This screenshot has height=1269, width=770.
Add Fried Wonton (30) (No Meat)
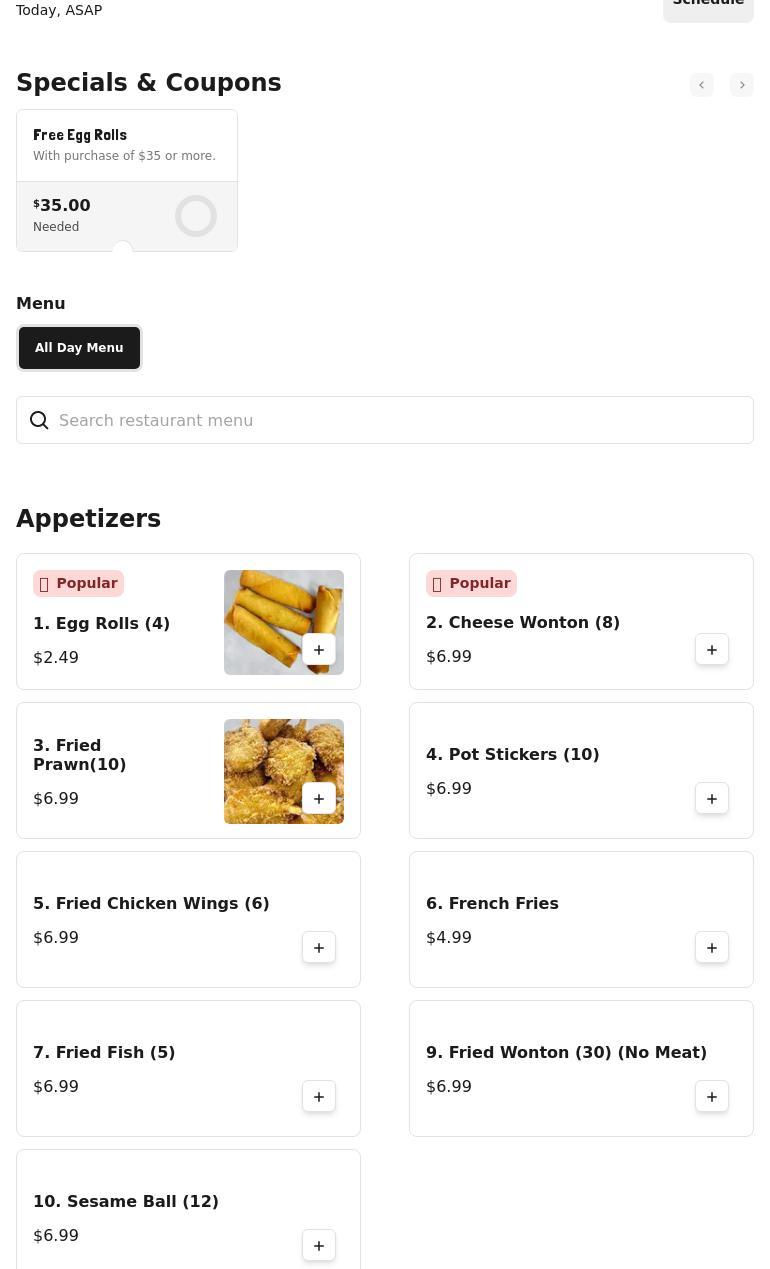point(712,1097)
